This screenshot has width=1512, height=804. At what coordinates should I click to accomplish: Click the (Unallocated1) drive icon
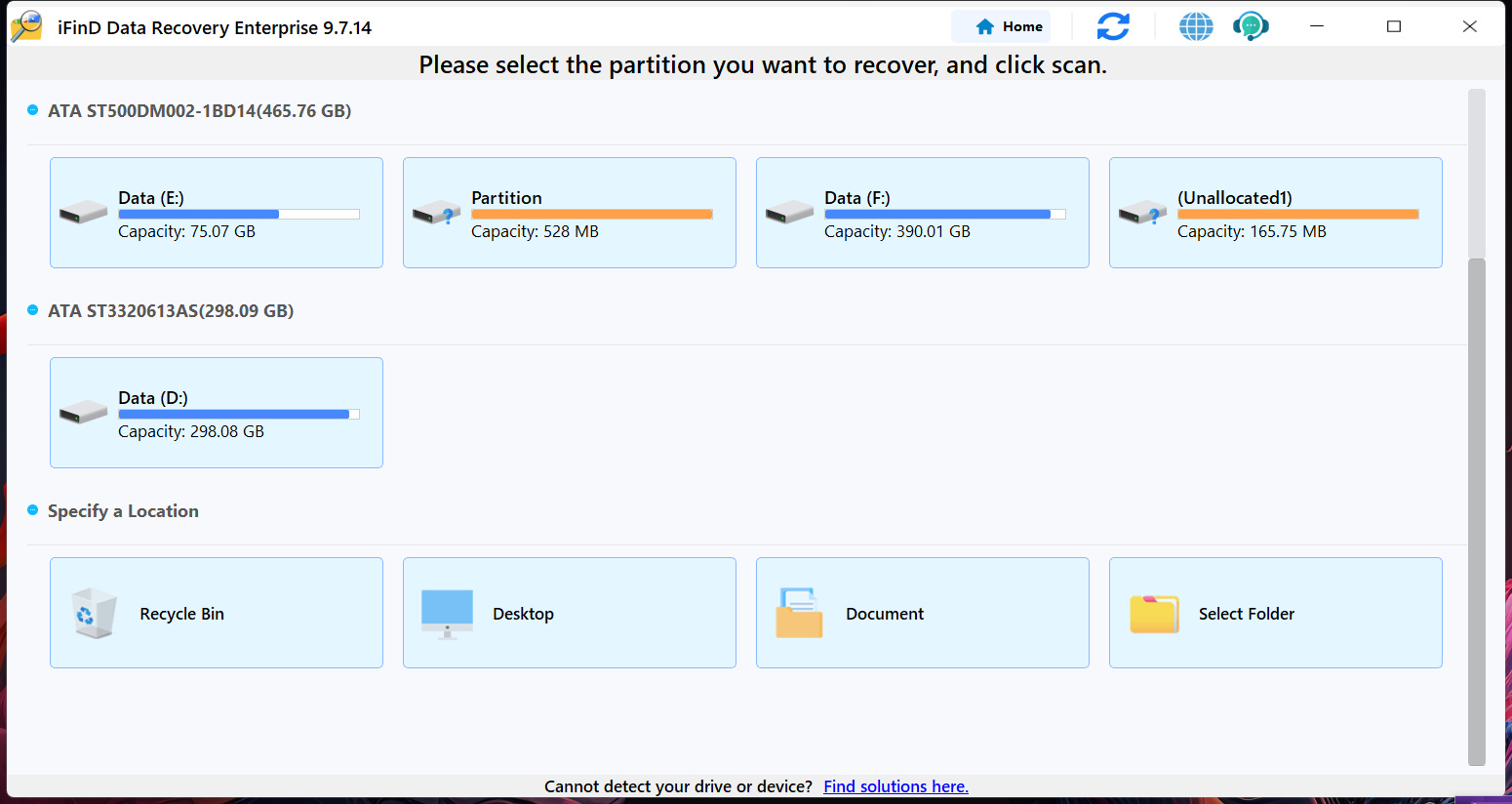[x=1142, y=212]
